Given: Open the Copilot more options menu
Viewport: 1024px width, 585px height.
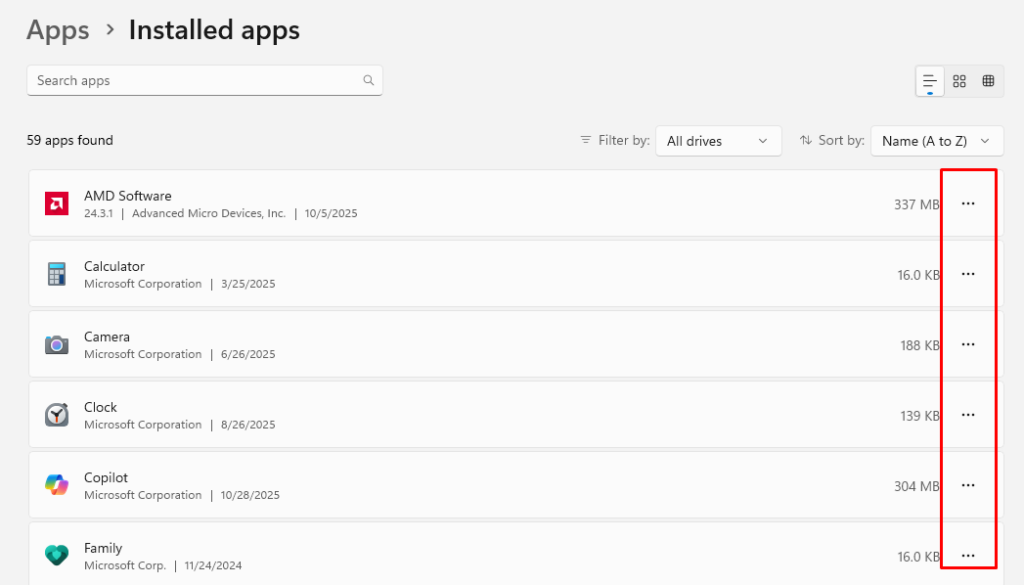Looking at the screenshot, I should point(968,485).
